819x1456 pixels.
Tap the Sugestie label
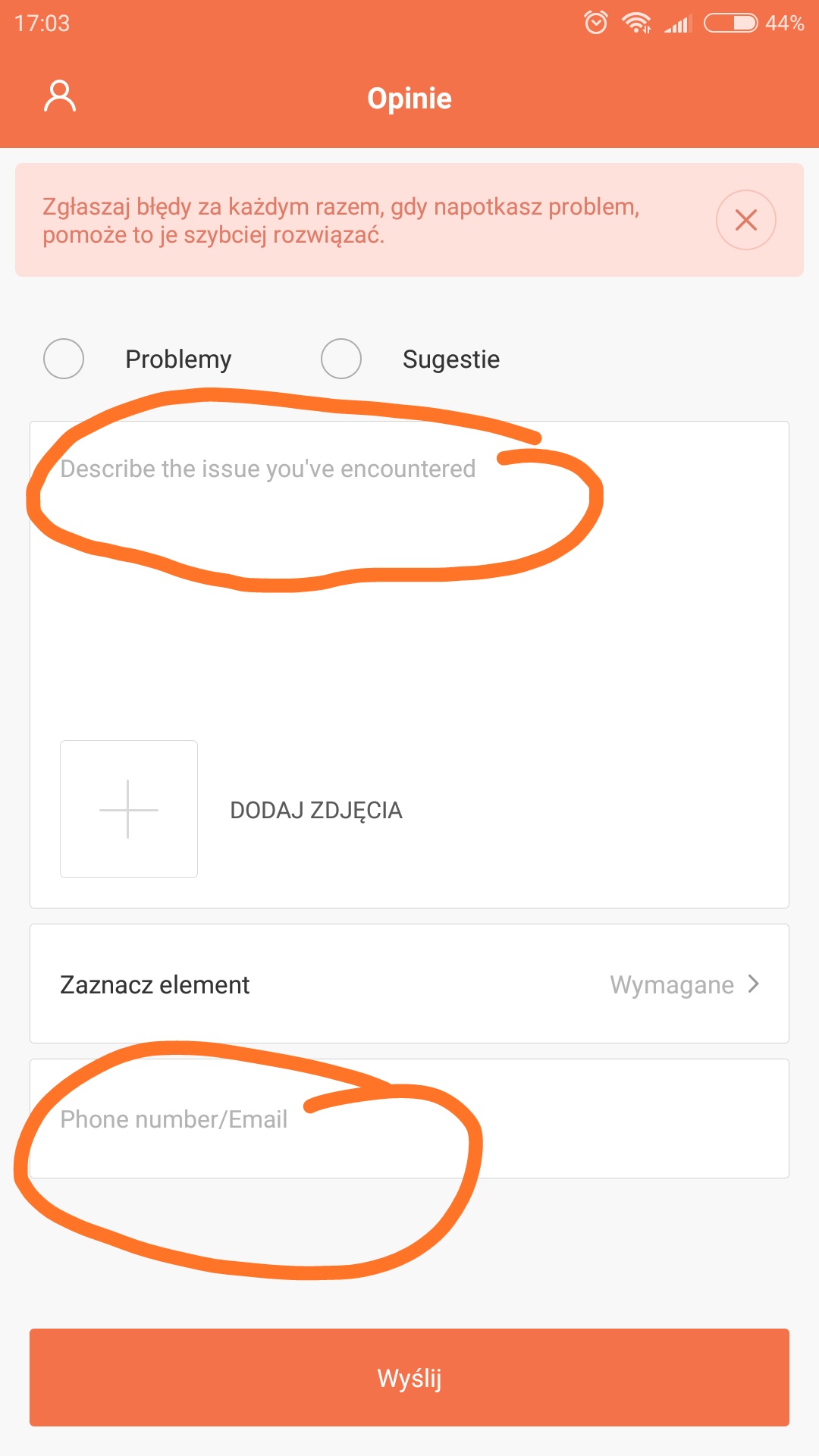(451, 359)
